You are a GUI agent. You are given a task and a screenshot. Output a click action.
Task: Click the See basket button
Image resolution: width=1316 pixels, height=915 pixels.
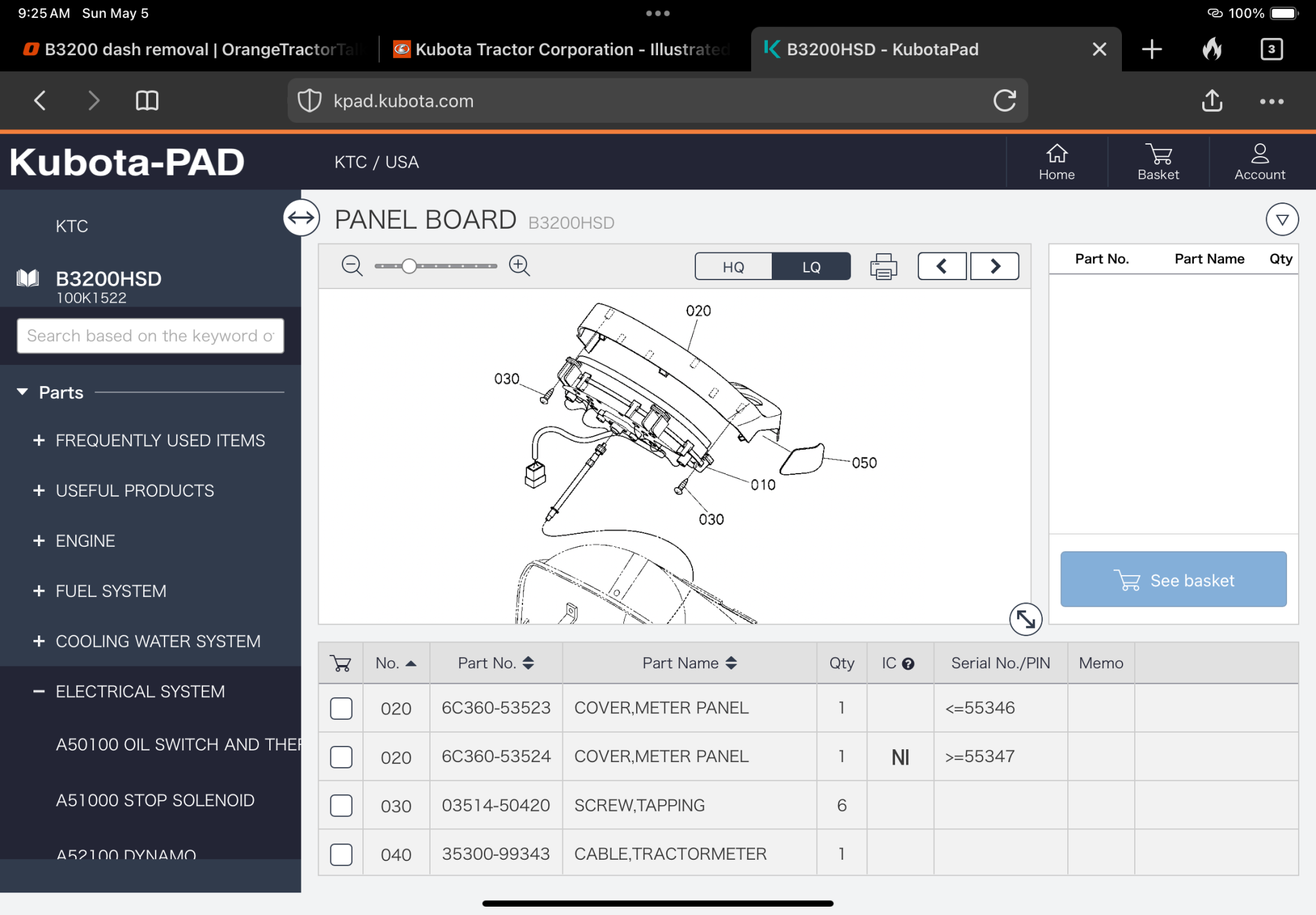(1173, 580)
